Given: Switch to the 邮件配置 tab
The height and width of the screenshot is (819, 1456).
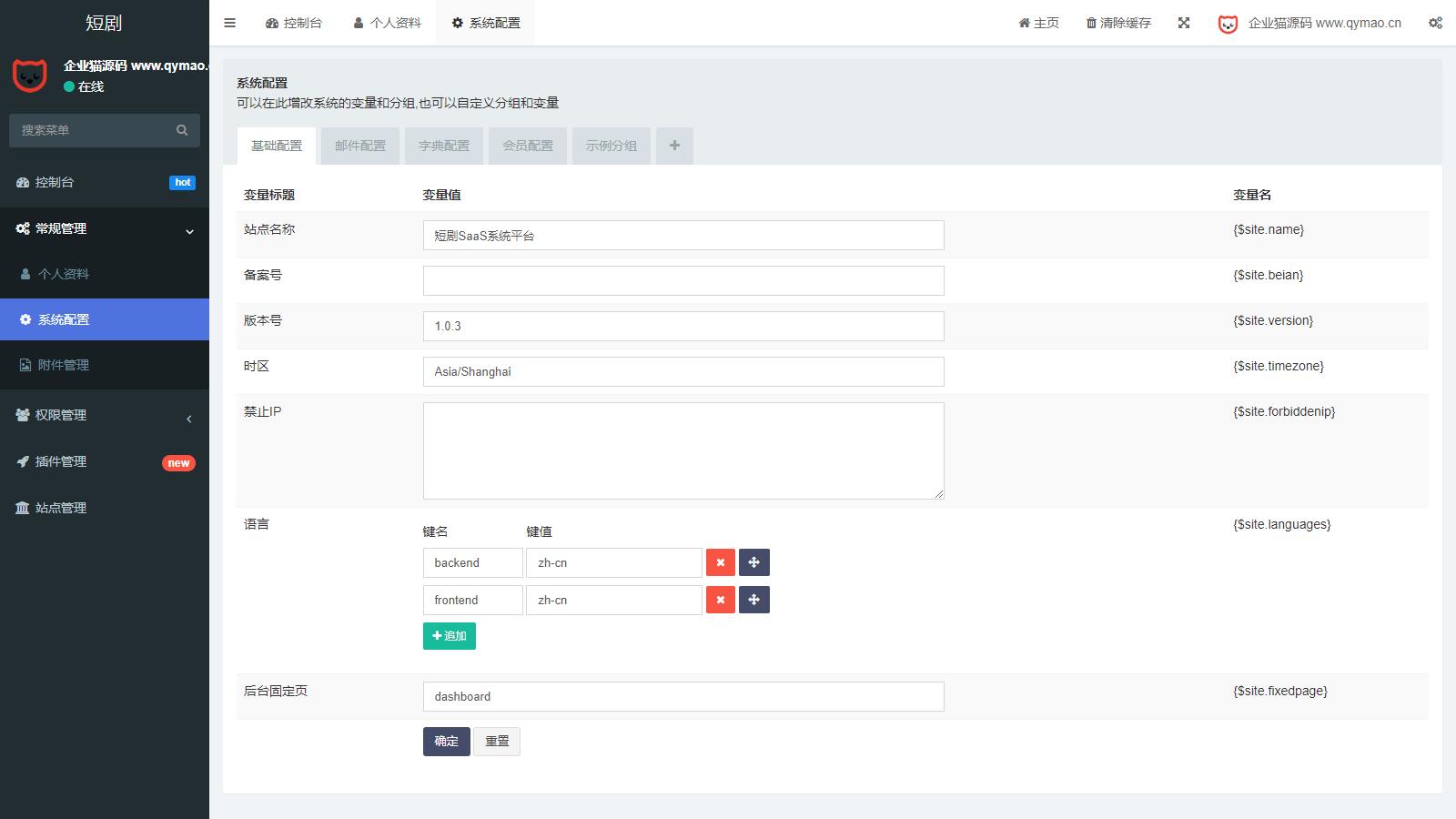Looking at the screenshot, I should (360, 146).
